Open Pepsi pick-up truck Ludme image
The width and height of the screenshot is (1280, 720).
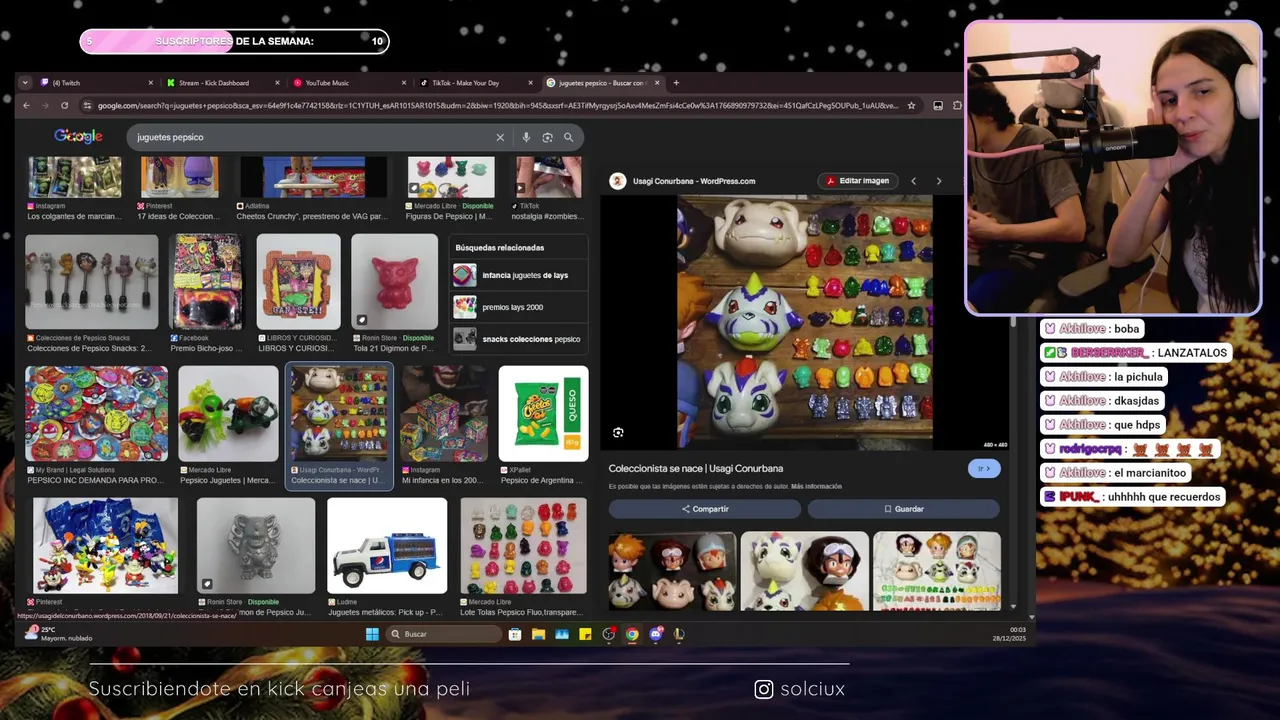click(387, 546)
